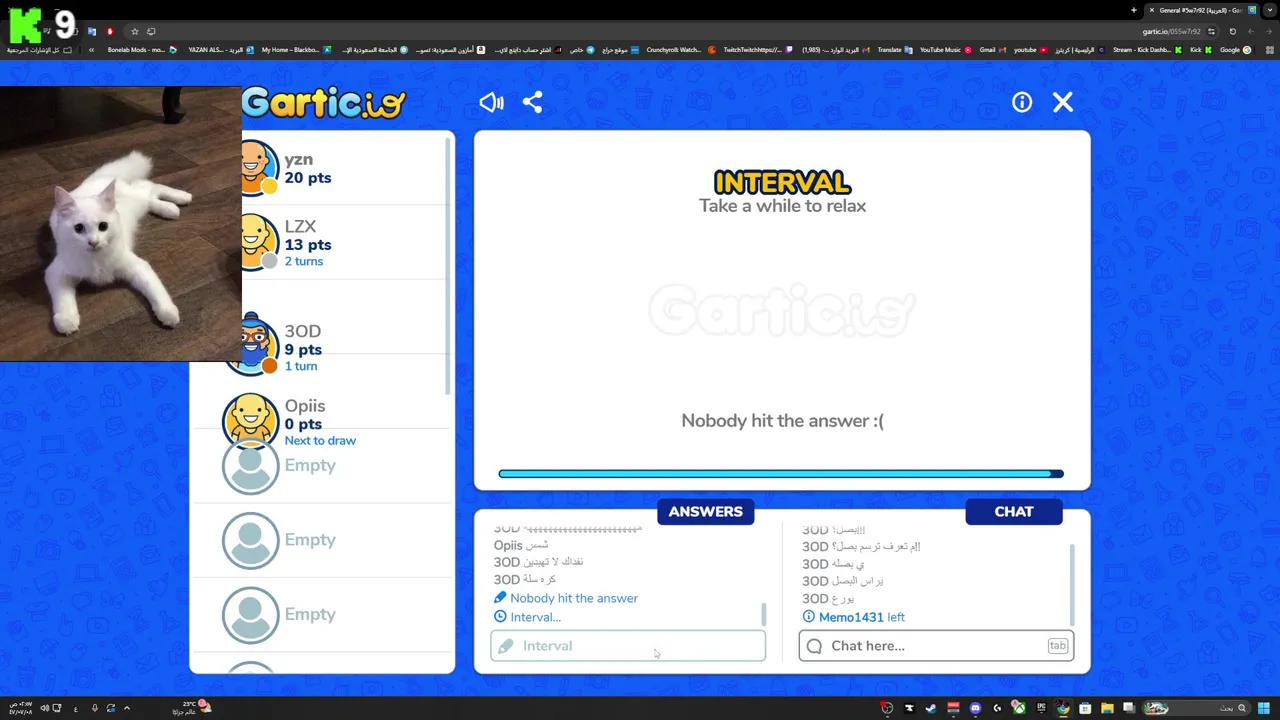Open OBS Studio from the taskbar
This screenshot has height=720, width=1280.
[x=887, y=708]
